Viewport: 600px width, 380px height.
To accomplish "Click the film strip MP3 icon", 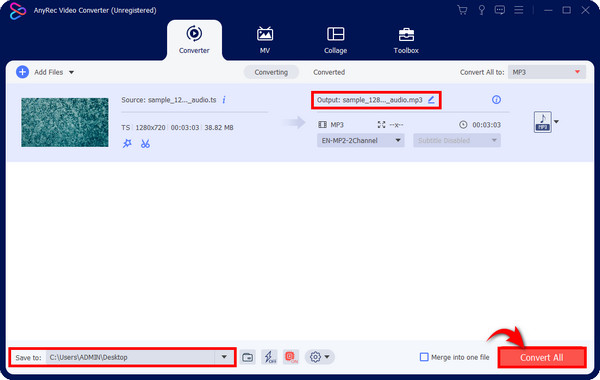I will coord(322,125).
